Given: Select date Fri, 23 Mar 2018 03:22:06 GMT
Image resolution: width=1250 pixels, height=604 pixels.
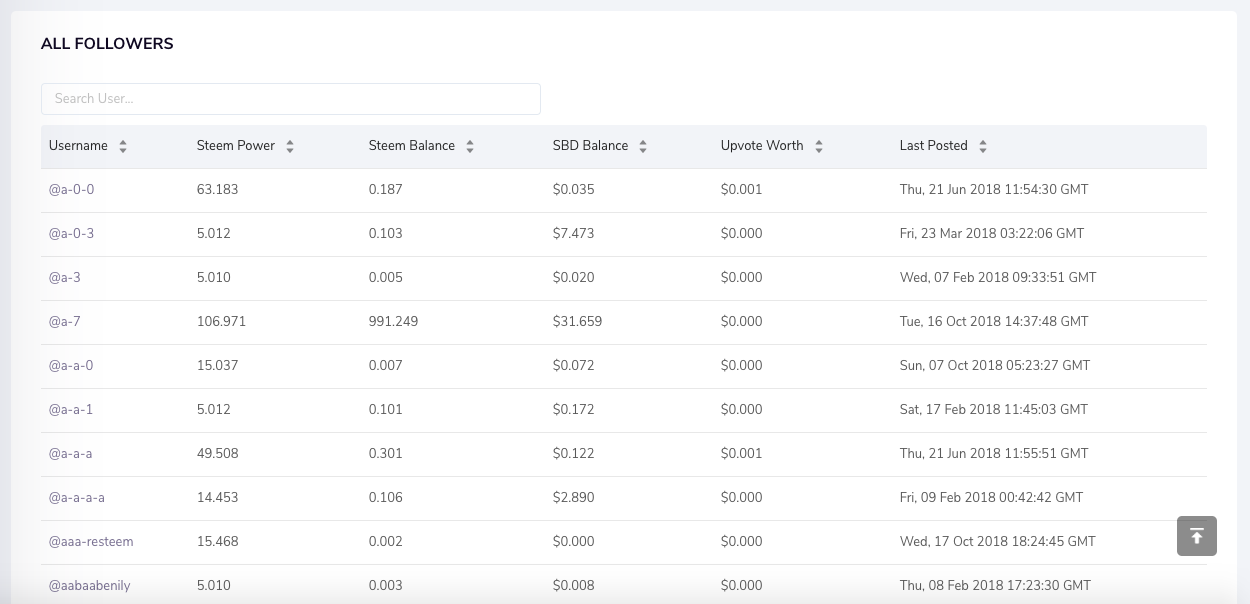Looking at the screenshot, I should coord(992,234).
